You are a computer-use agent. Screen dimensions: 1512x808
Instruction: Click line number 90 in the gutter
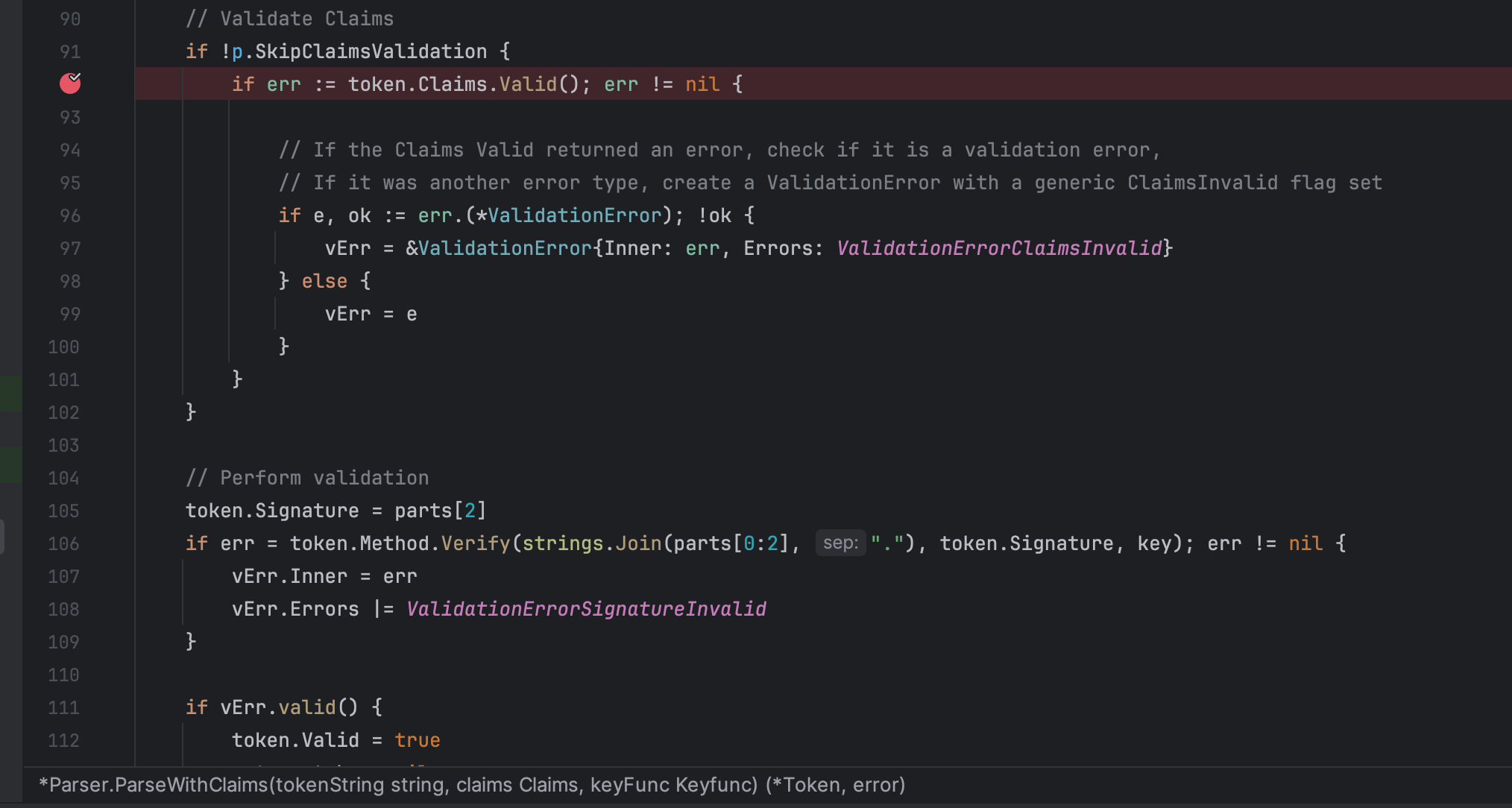pos(70,19)
